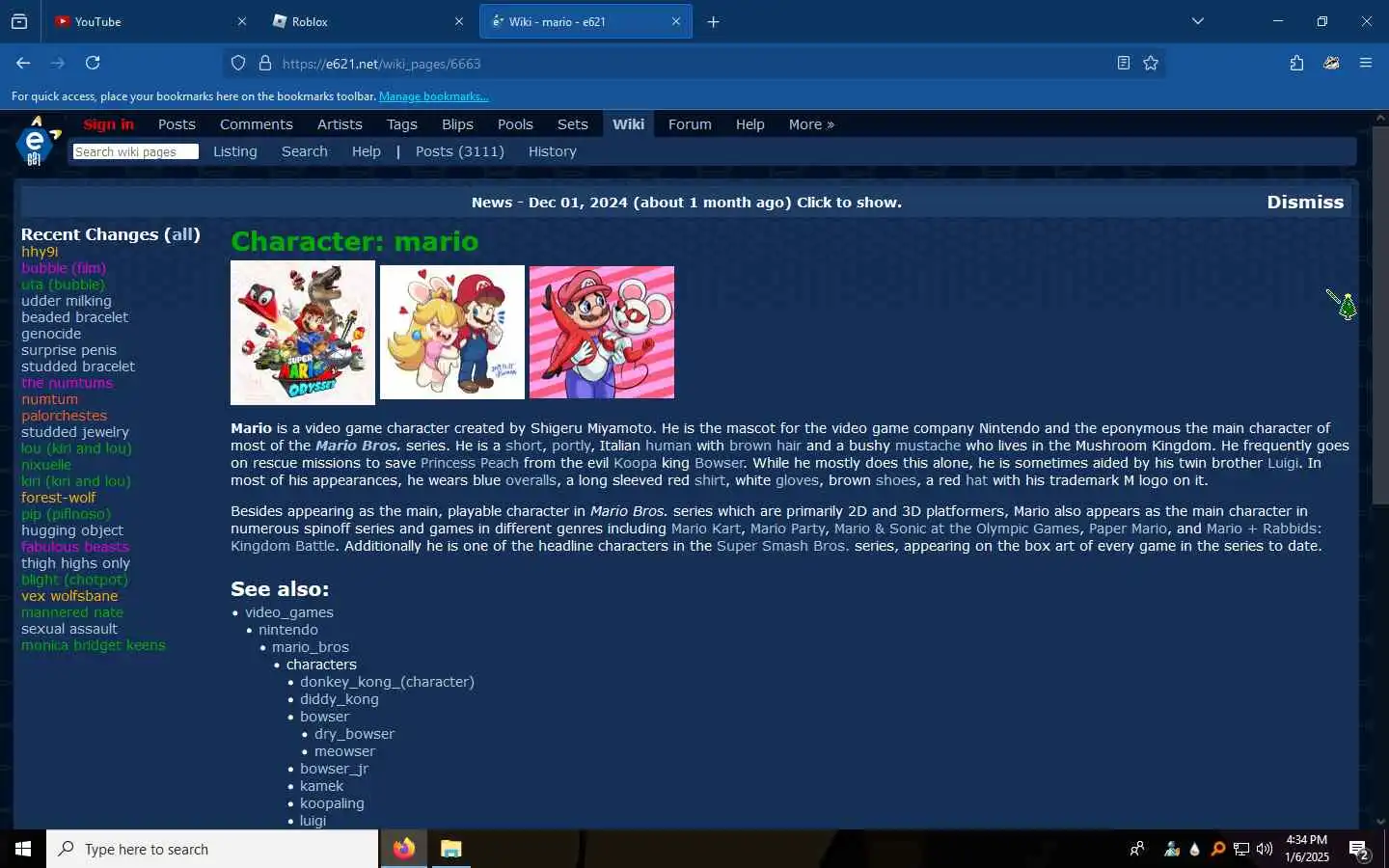Image resolution: width=1389 pixels, height=868 pixels.
Task: Click the Search wiki pages field
Action: 135,151
